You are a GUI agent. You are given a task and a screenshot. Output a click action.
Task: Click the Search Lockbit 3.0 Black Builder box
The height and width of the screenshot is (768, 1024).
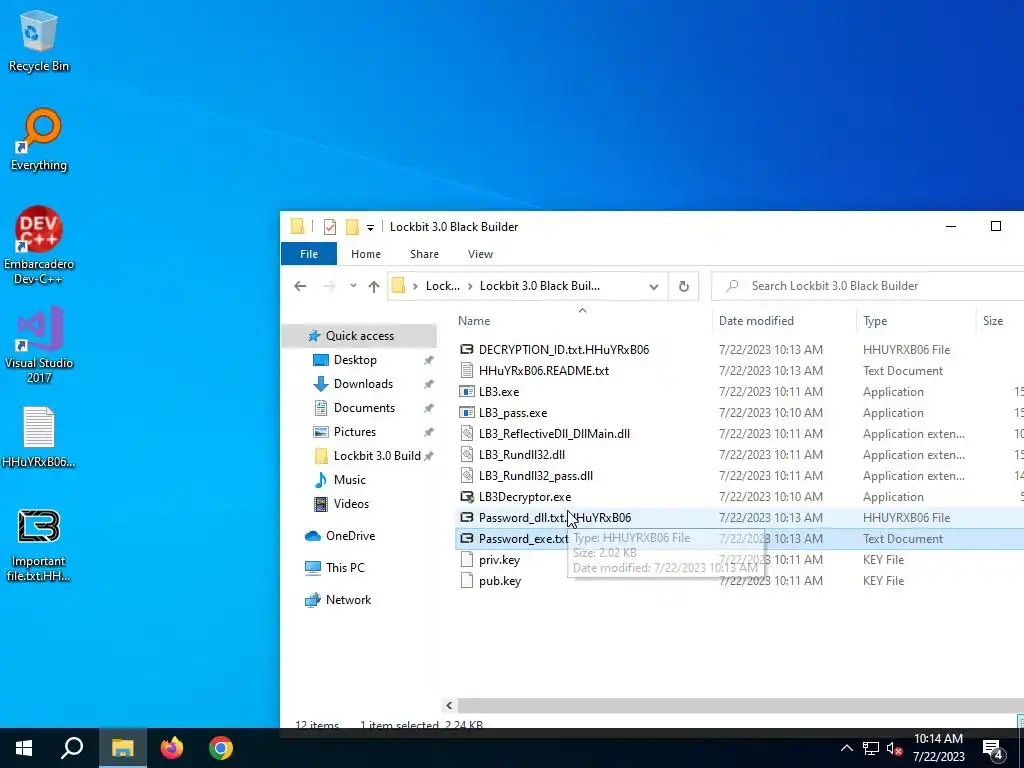click(x=867, y=286)
